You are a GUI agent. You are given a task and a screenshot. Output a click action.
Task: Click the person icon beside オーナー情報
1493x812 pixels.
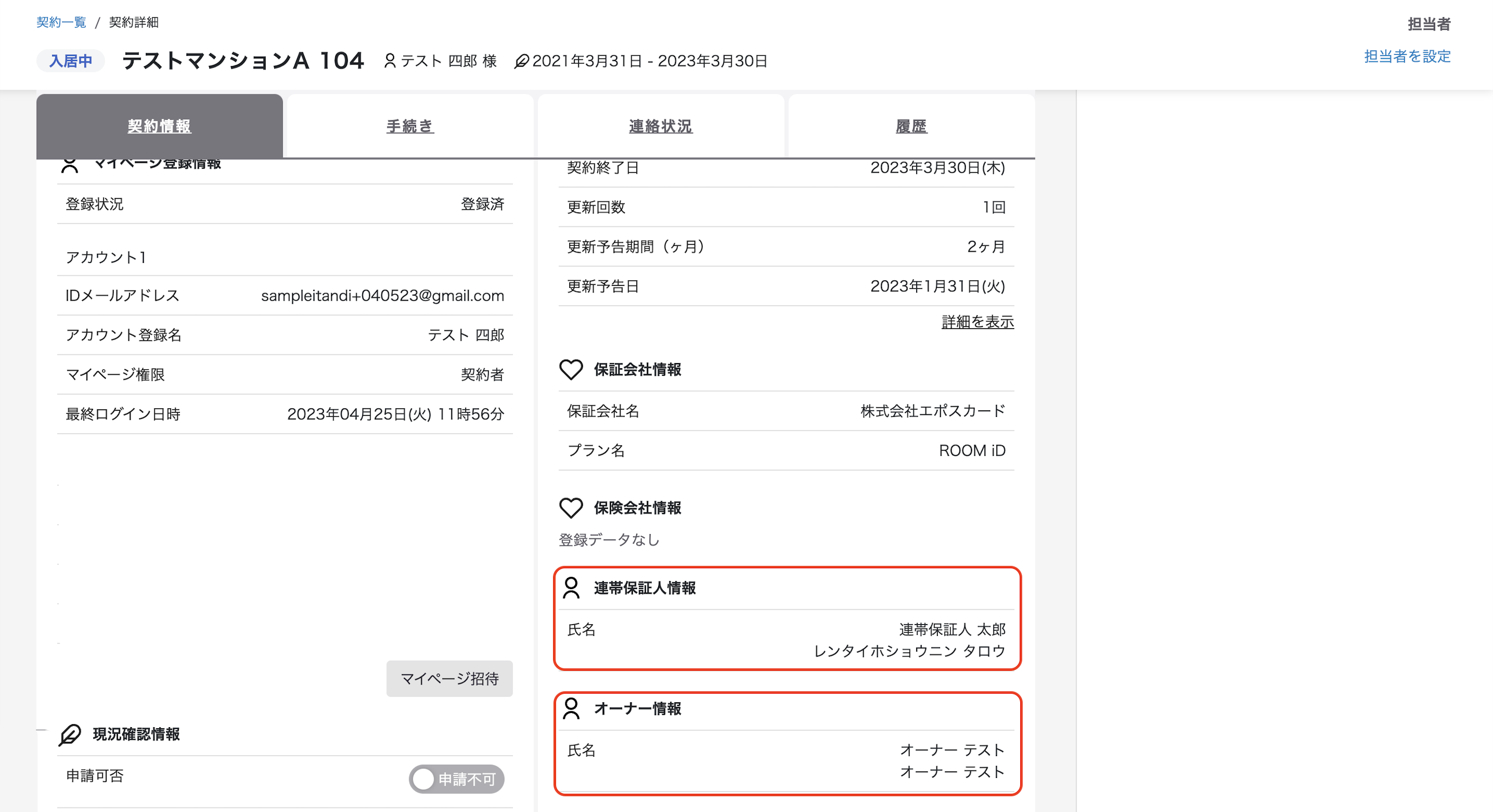571,708
